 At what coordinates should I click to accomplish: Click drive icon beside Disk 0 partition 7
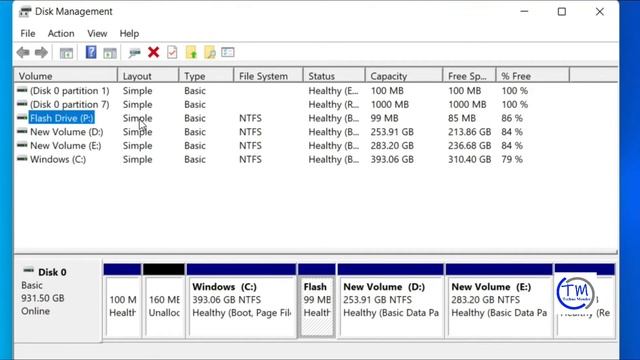click(22, 104)
